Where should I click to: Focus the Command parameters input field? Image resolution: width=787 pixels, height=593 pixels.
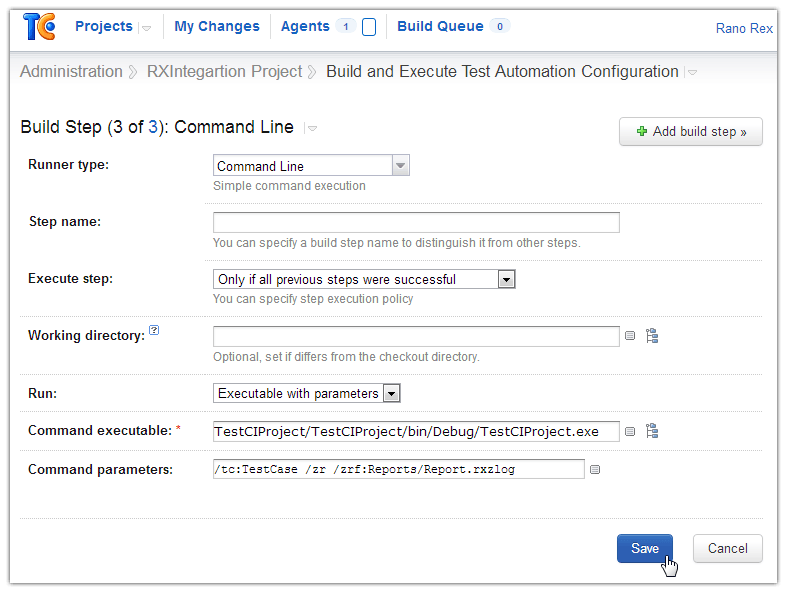(x=399, y=469)
